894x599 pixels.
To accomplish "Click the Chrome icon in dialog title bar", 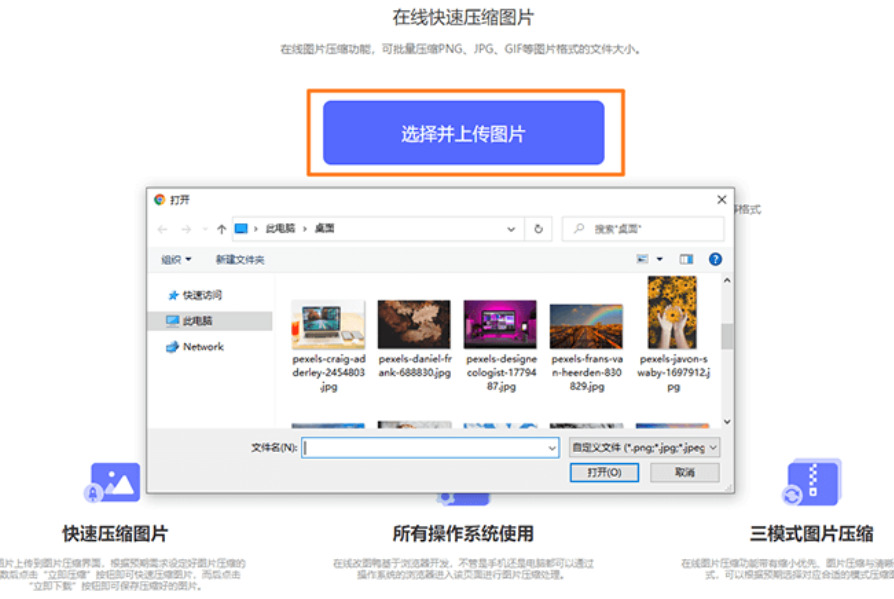I will [160, 199].
